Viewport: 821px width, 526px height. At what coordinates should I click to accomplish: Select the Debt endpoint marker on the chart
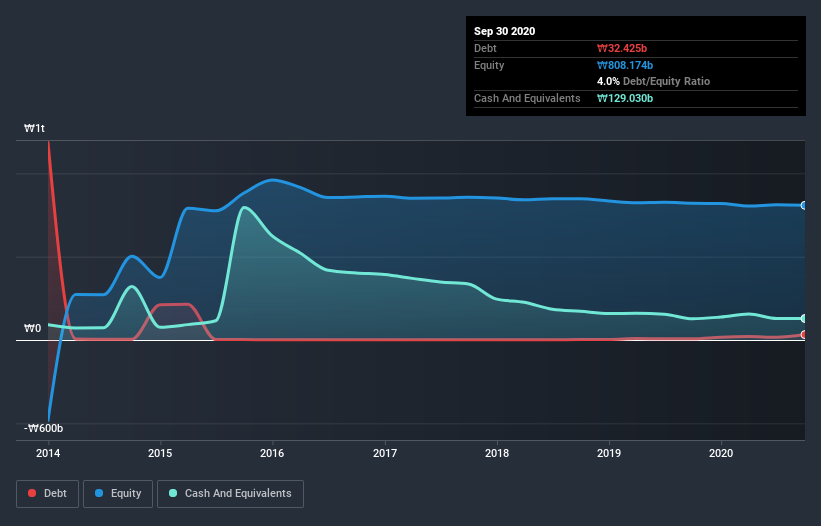[804, 334]
